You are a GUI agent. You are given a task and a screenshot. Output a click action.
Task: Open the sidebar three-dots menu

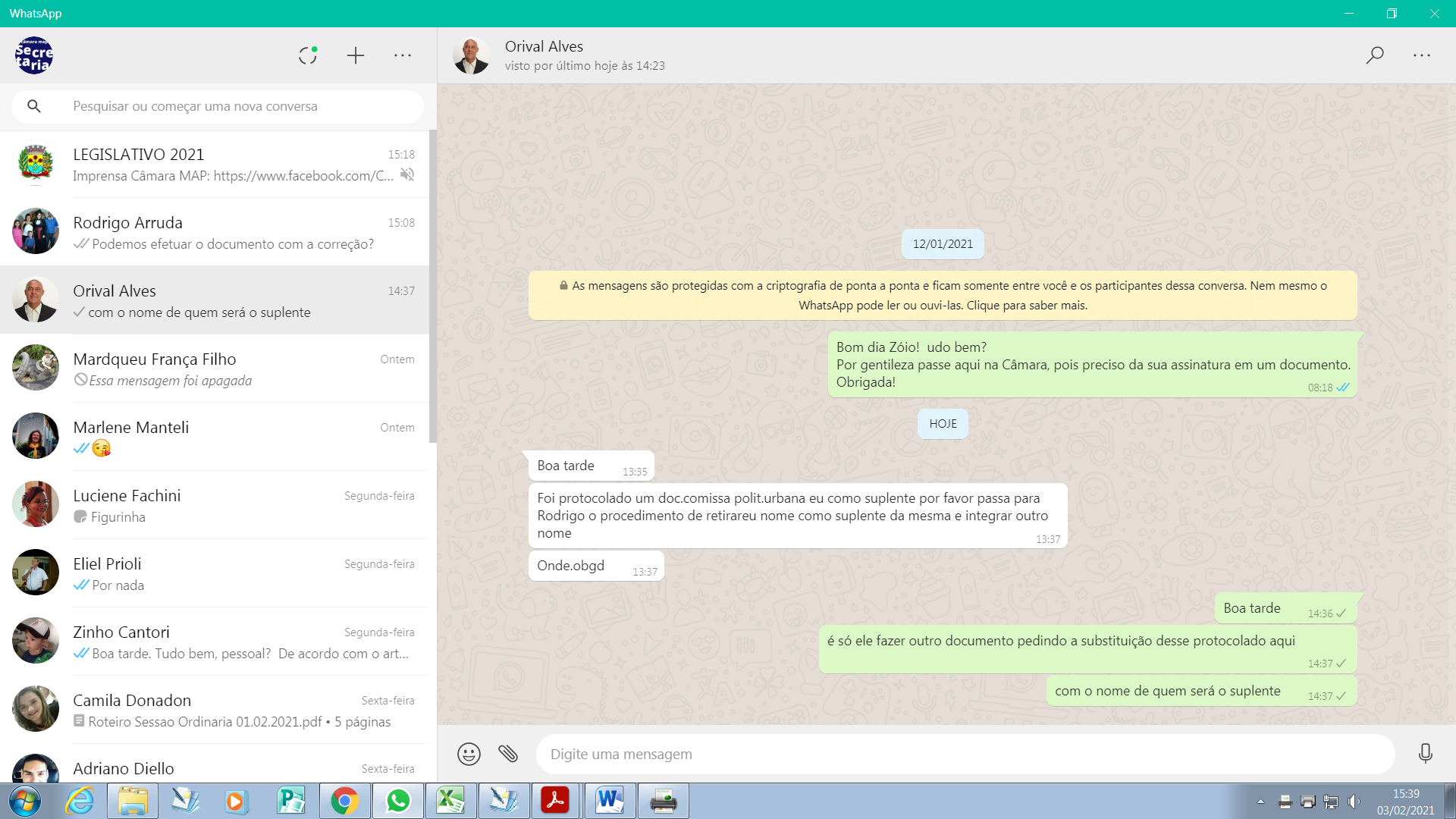tap(403, 55)
